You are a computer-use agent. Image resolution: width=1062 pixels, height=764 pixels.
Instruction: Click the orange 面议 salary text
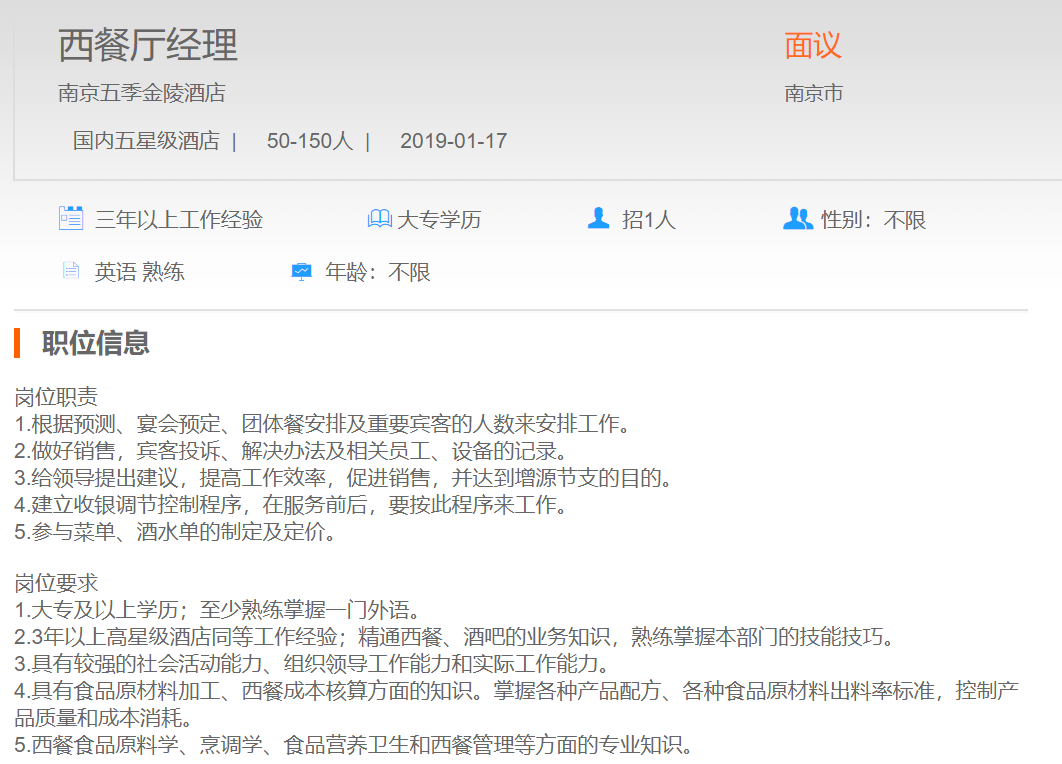812,46
